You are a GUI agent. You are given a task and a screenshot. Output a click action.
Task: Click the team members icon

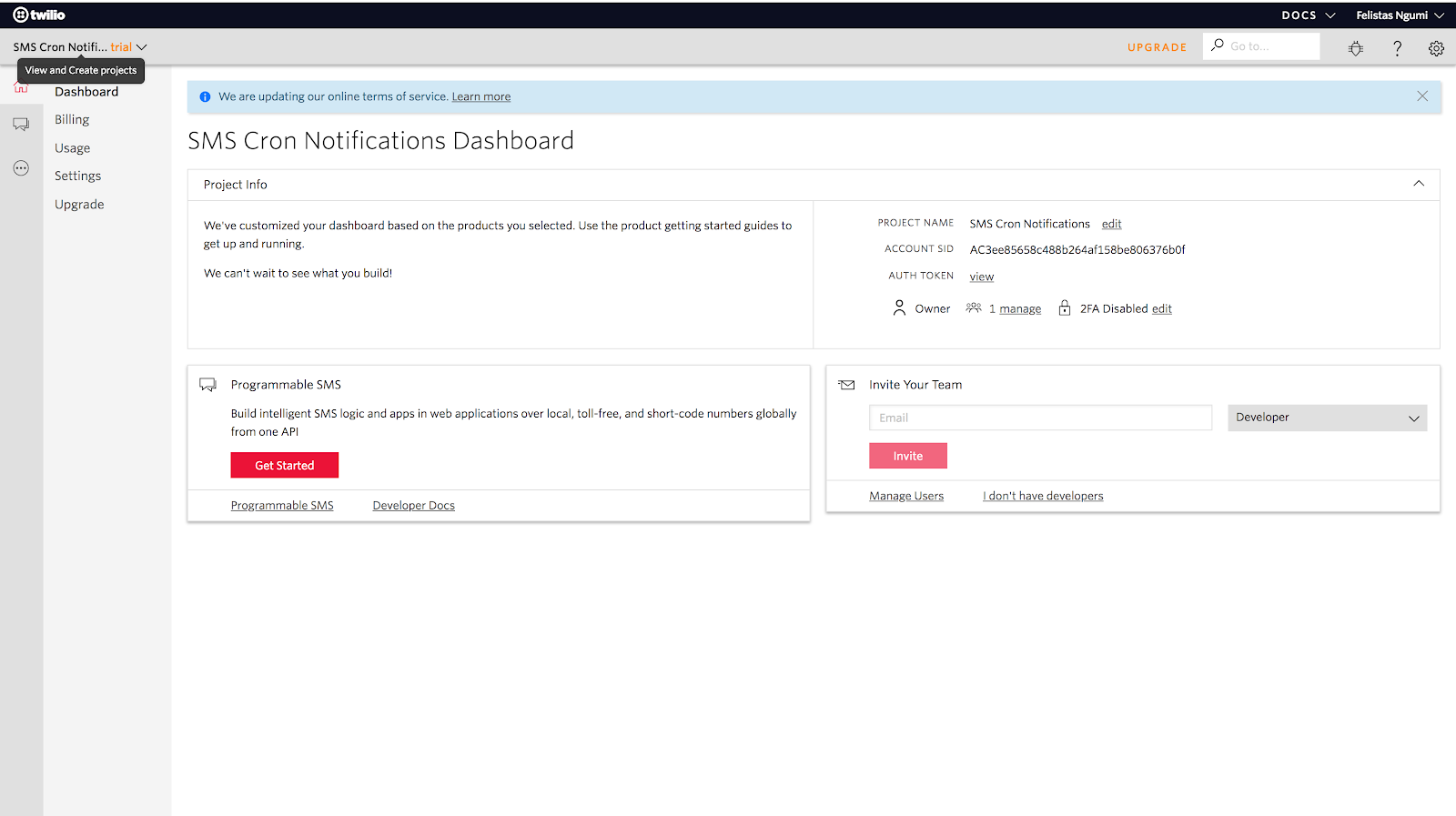(974, 307)
